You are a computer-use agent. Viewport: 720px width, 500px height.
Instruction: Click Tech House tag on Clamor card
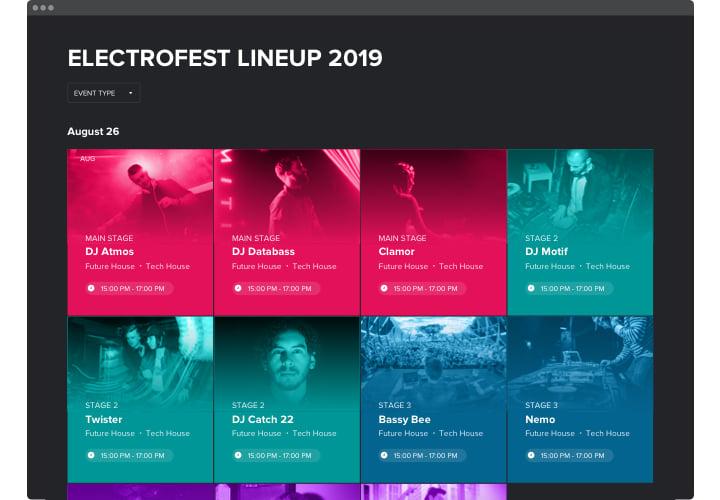pyautogui.click(x=461, y=266)
